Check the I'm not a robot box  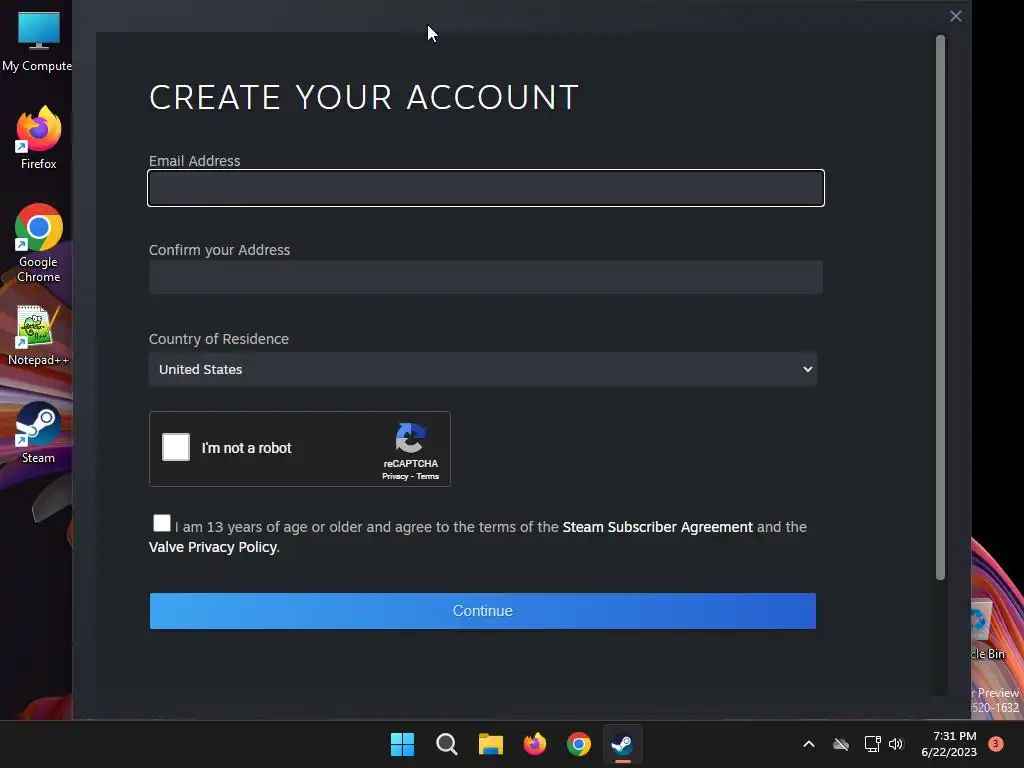pos(176,447)
